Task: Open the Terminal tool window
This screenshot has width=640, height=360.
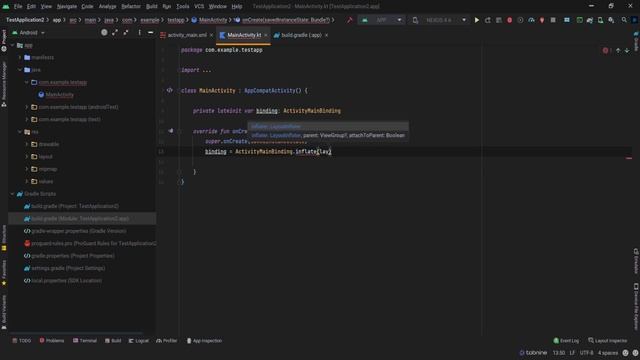Action: tap(85, 340)
